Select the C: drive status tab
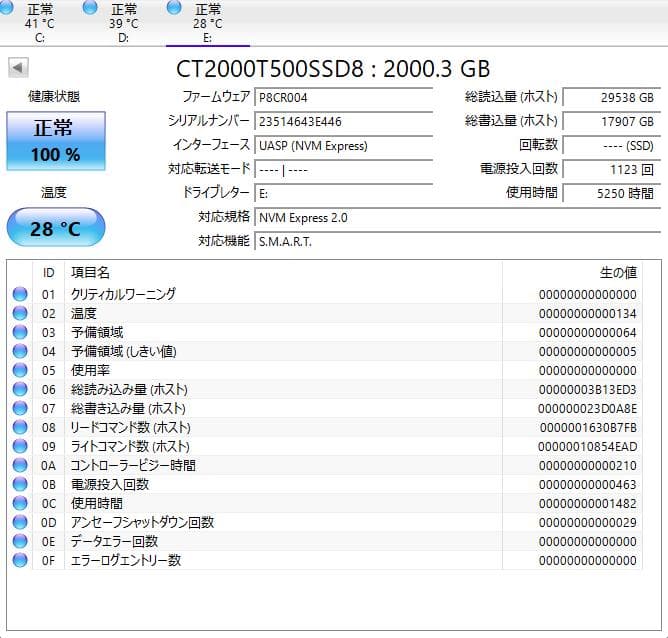The width and height of the screenshot is (668, 638). tap(40, 22)
